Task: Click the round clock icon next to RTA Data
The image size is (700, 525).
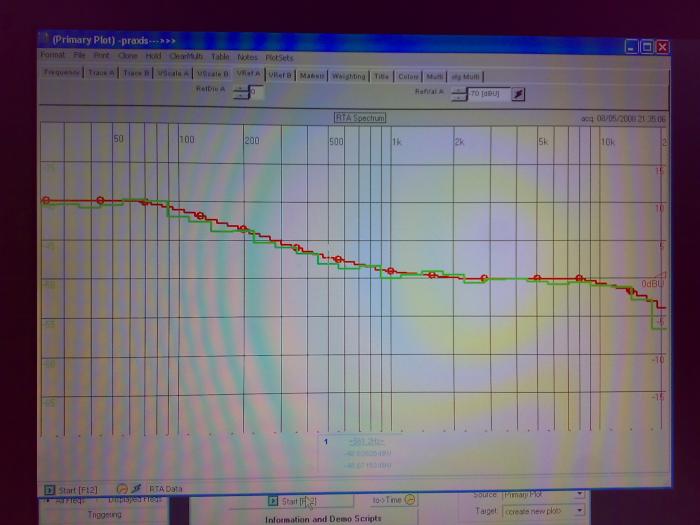Action: (x=122, y=489)
